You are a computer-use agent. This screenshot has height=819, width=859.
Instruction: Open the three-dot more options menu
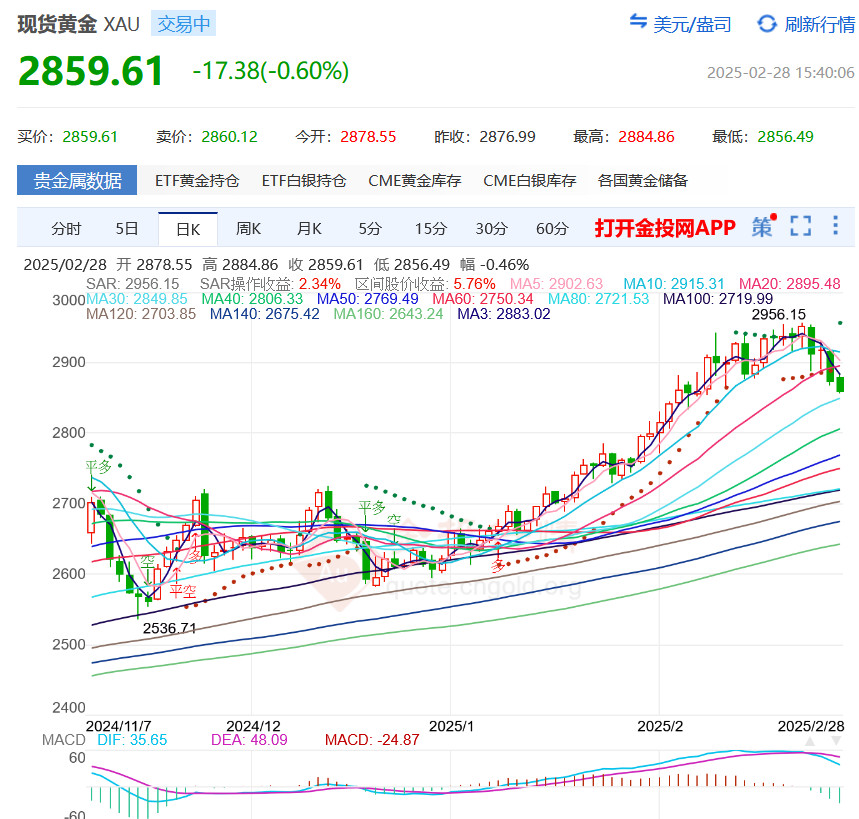(836, 227)
